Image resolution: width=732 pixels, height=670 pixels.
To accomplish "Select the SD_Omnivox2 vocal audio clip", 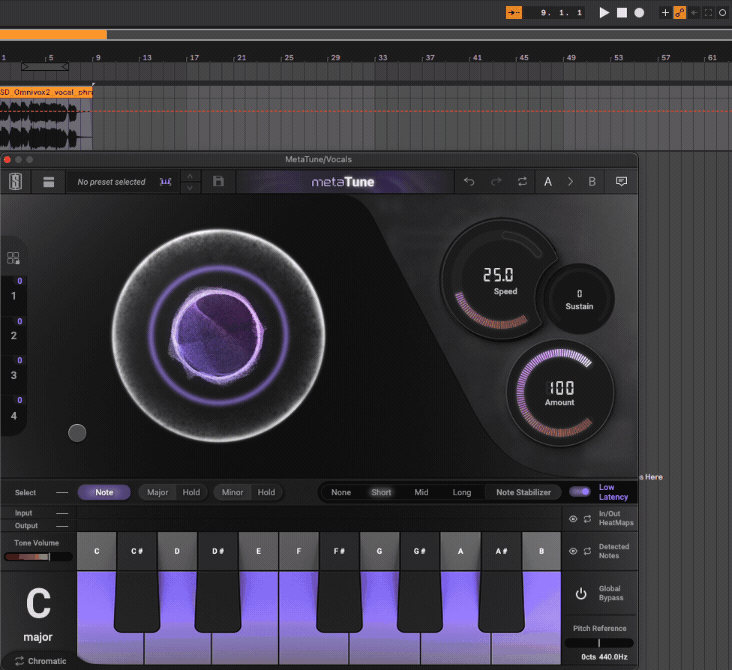I will click(x=46, y=92).
